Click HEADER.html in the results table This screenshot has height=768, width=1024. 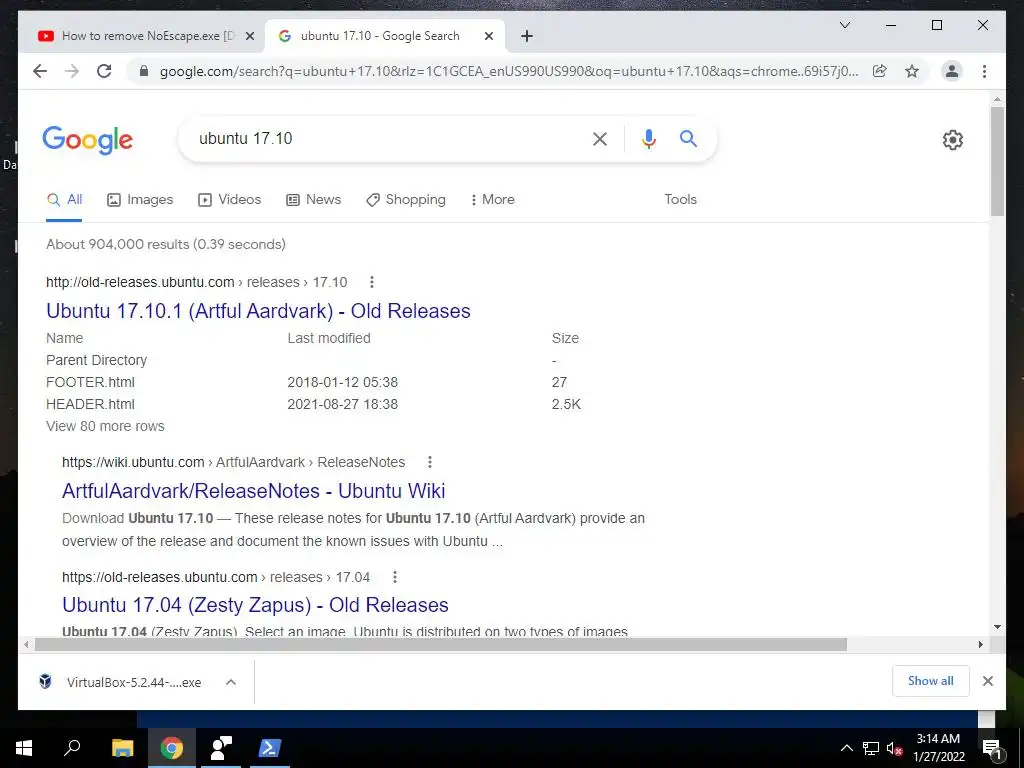[90, 405]
